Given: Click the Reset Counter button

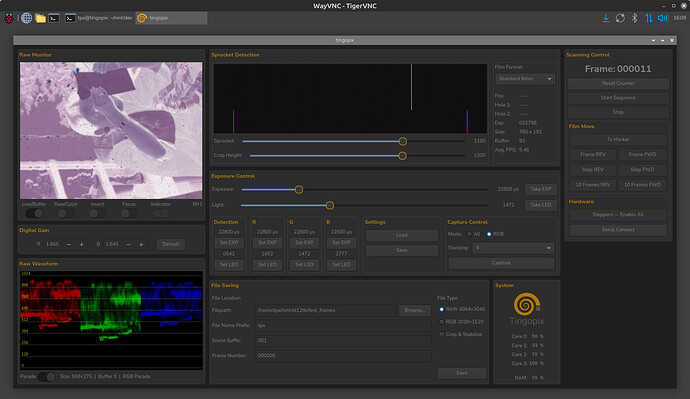Looking at the screenshot, I should (618, 84).
